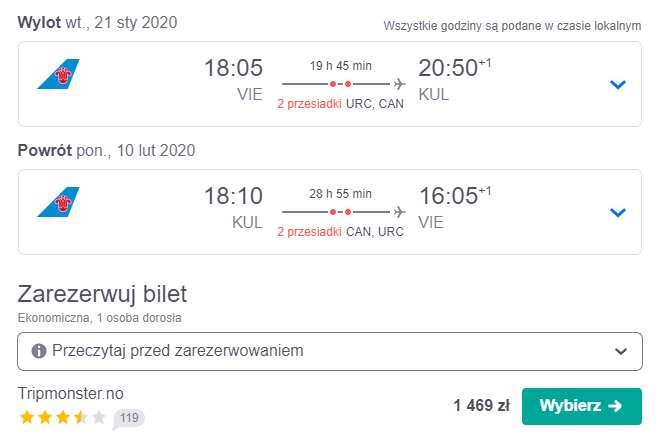Click the 16:05 VIE arrival time
Viewport: 662px width, 447px height.
click(455, 208)
